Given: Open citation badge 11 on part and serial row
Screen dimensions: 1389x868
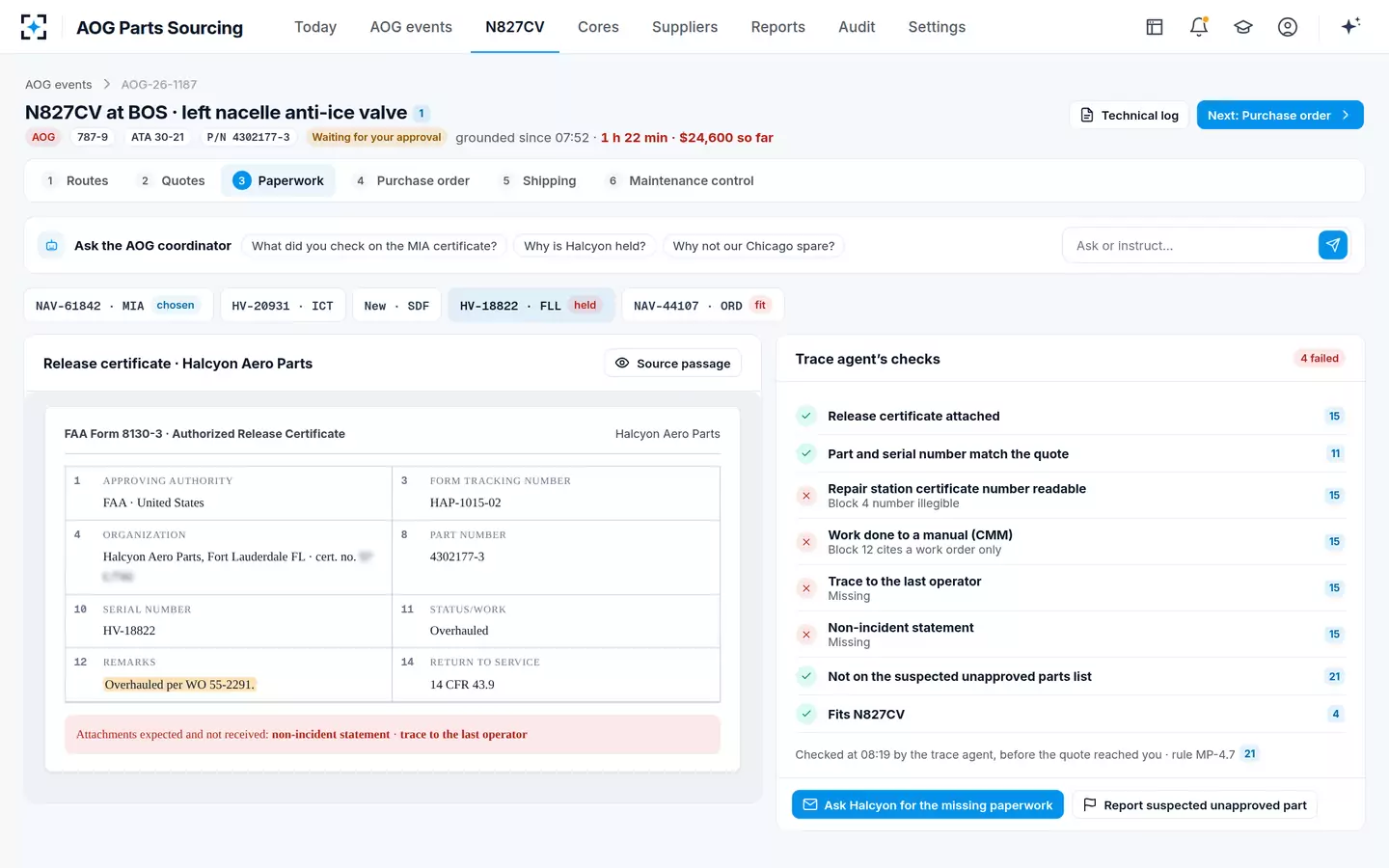Looking at the screenshot, I should [1335, 454].
